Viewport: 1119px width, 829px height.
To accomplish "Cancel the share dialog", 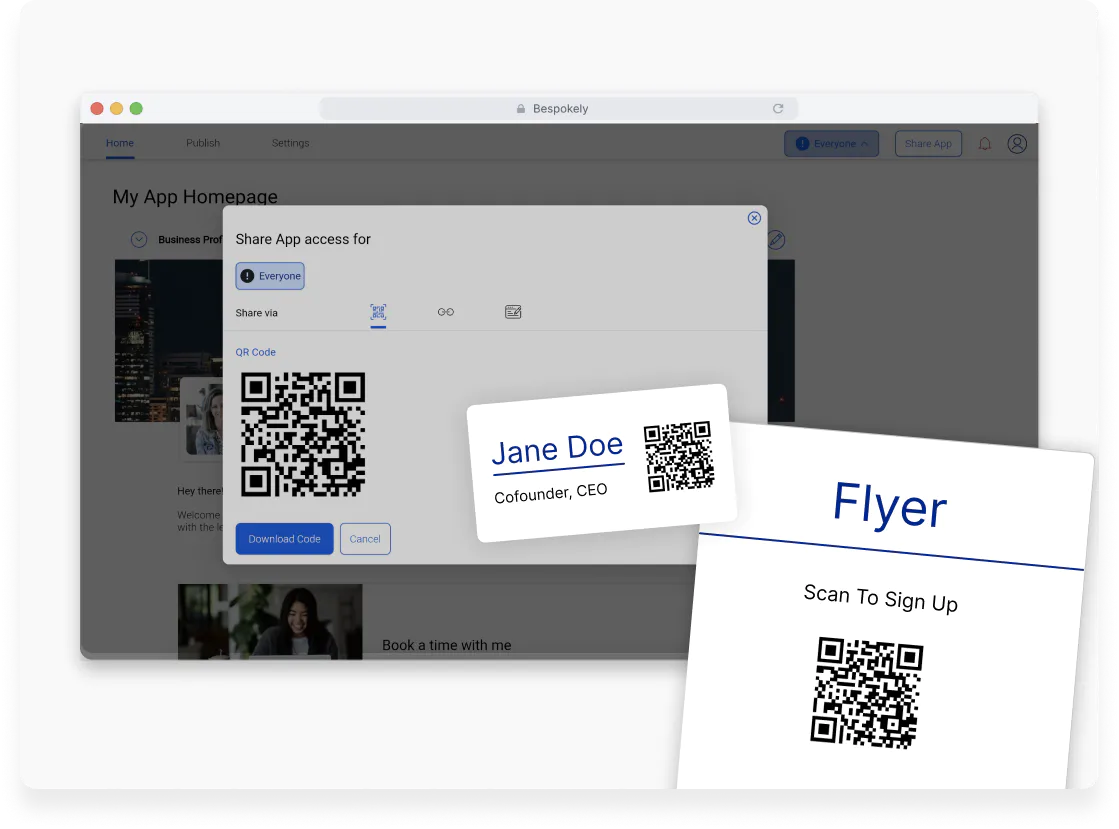I will point(365,539).
